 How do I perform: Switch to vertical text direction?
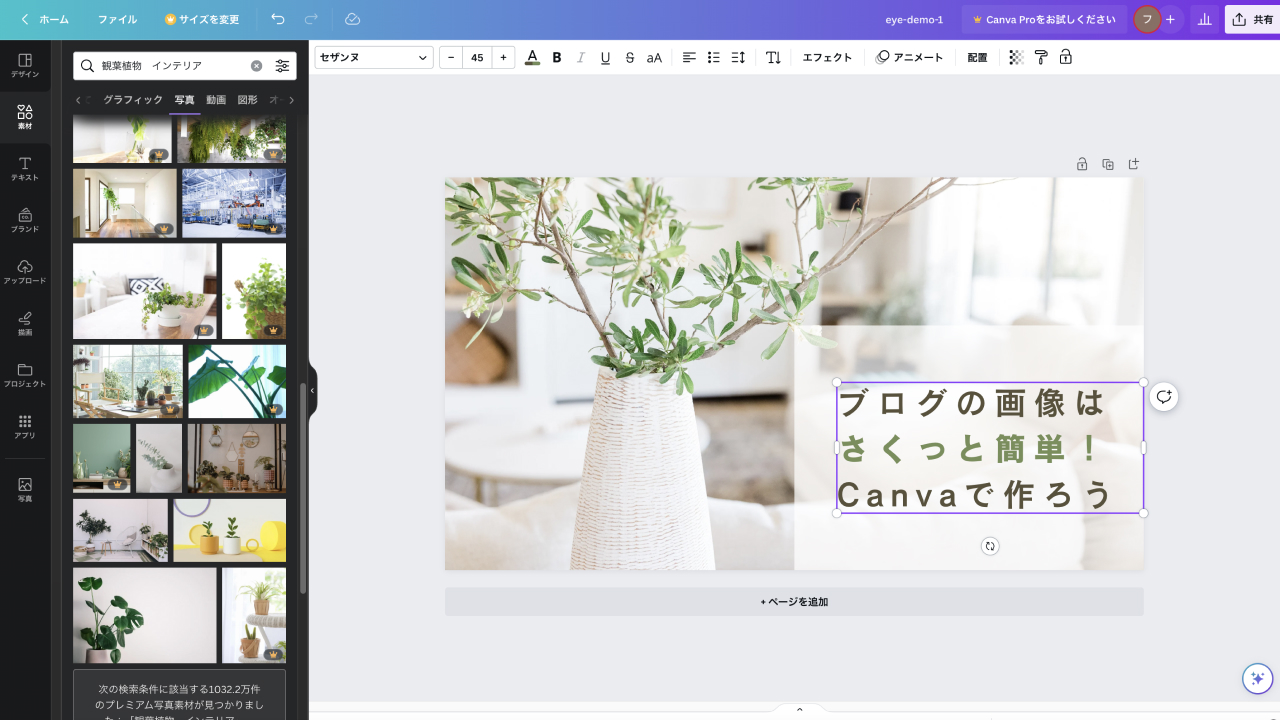tap(773, 57)
